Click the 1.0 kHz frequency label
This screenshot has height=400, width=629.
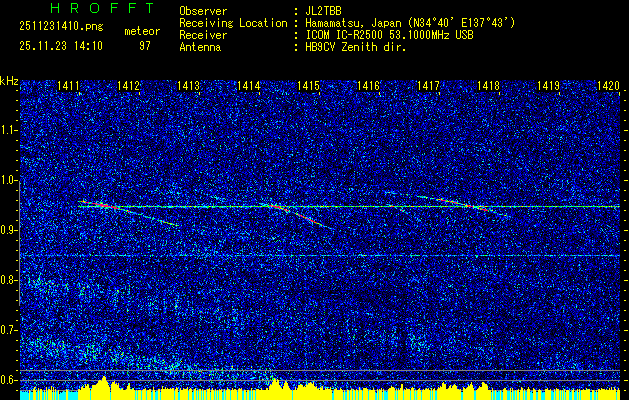point(9,180)
